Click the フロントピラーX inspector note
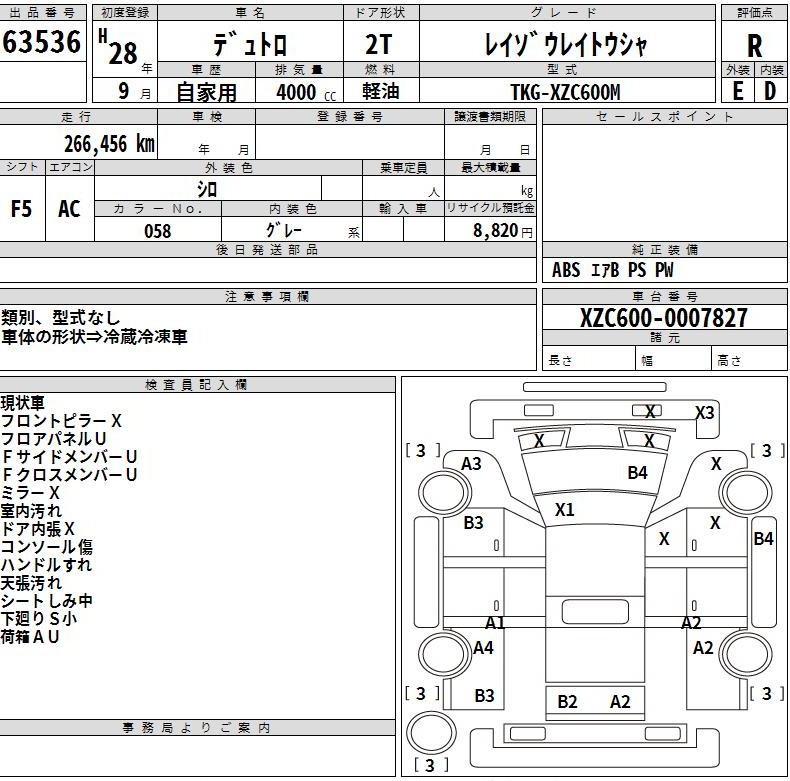The width and height of the screenshot is (790, 781). [61, 421]
